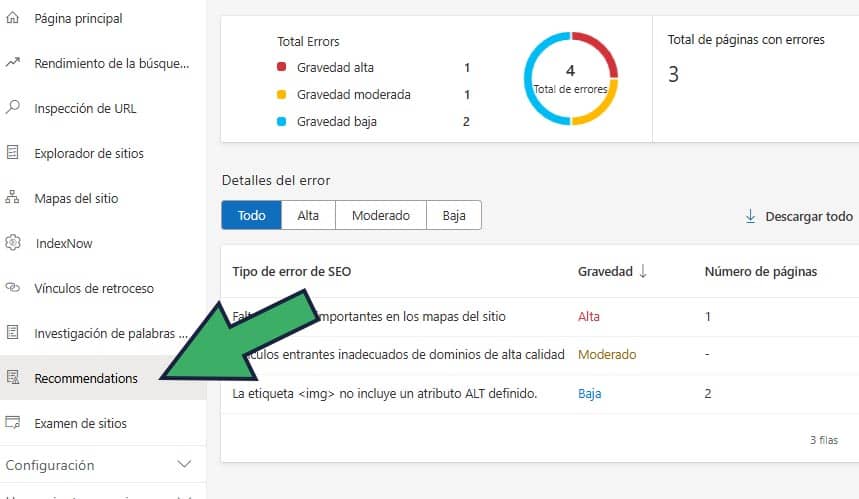859x499 pixels.
Task: Click the Tipo de error de SEO header
Action: pyautogui.click(x=291, y=271)
